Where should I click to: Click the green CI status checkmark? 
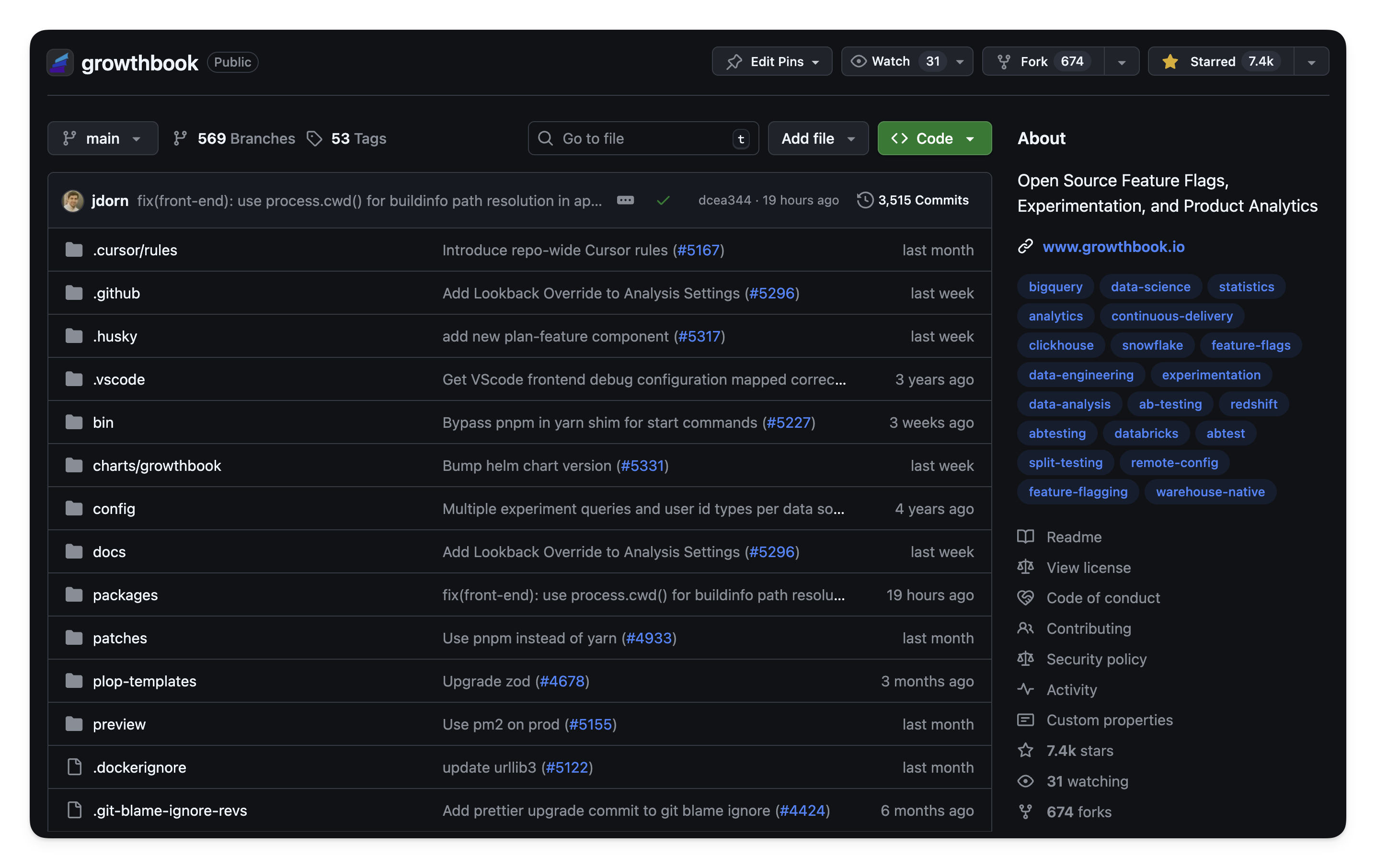(663, 201)
